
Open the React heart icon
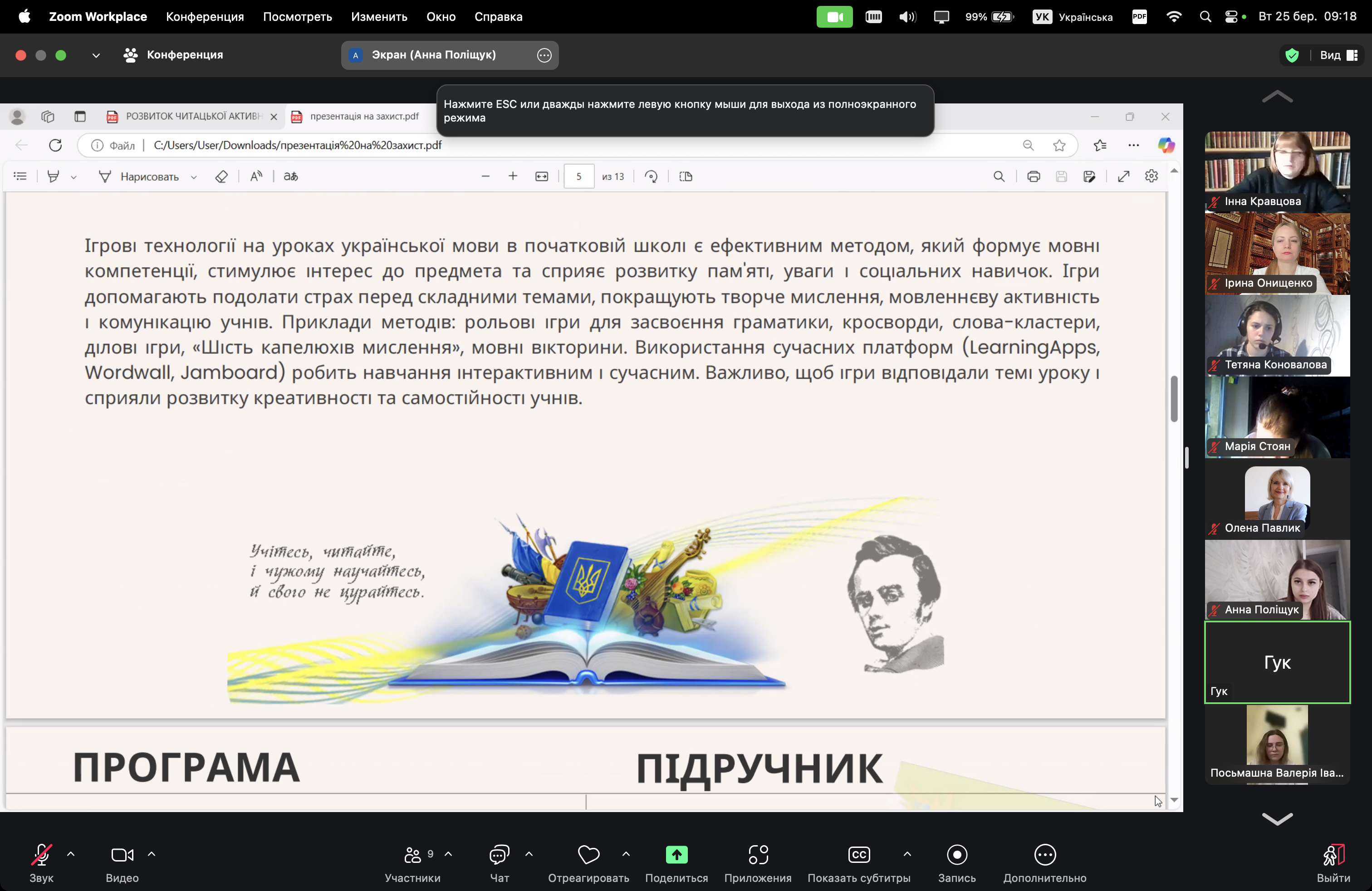[588, 855]
